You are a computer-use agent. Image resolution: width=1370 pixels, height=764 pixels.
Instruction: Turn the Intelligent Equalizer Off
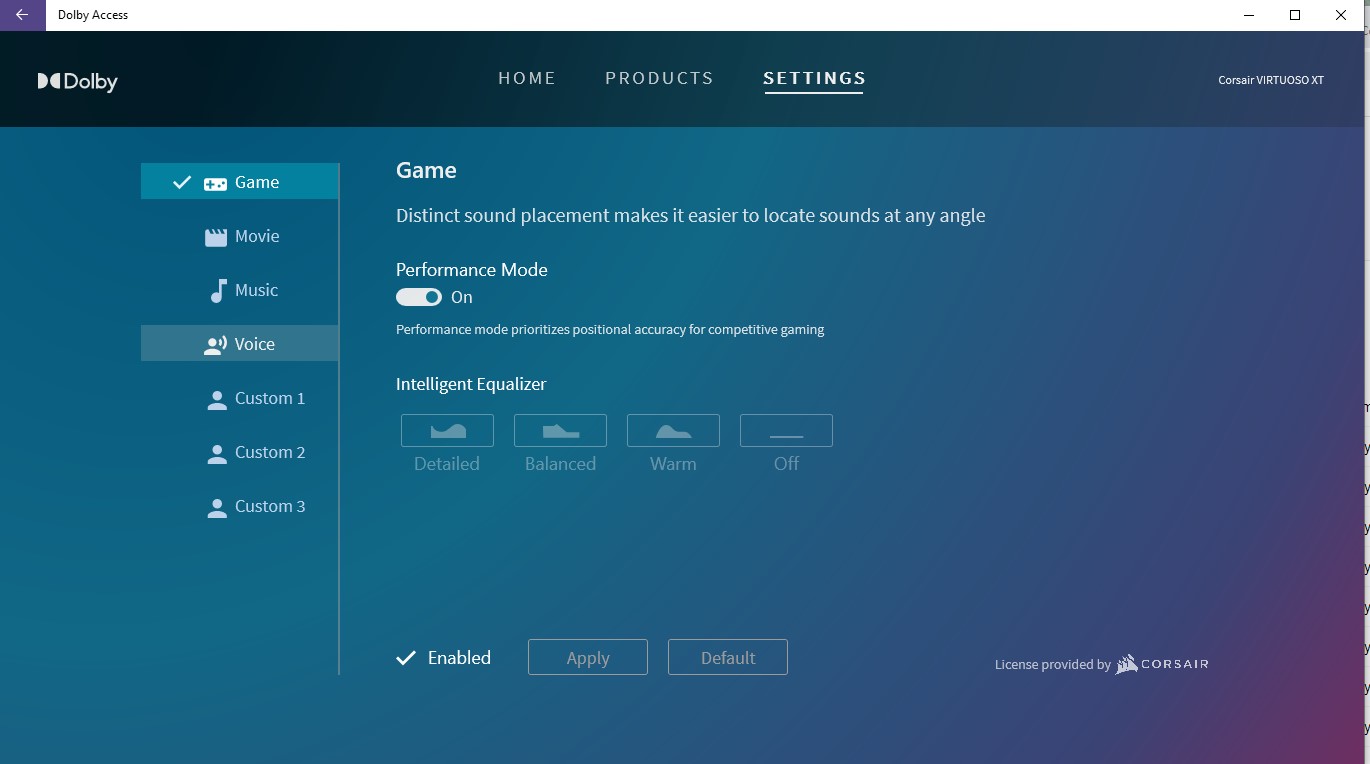tap(786, 430)
